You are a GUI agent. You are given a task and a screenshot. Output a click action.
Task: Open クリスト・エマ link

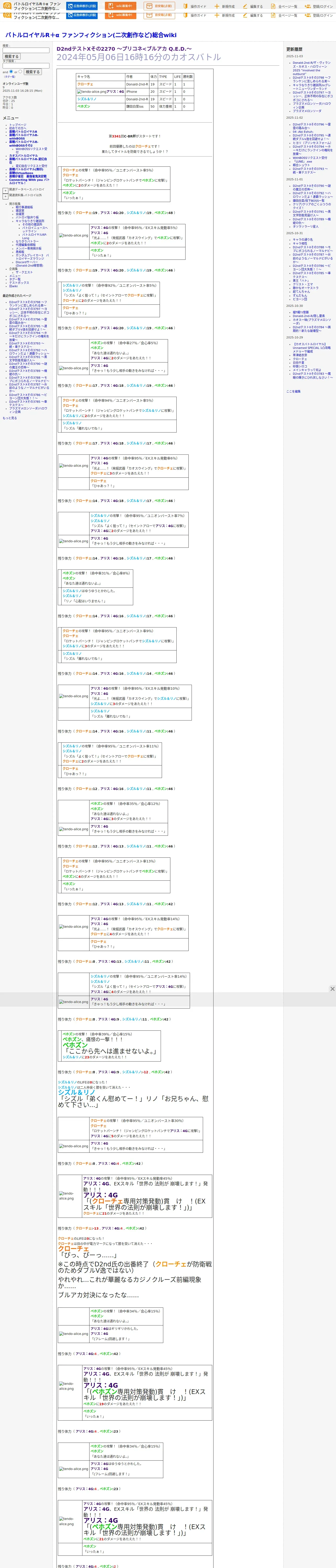(x=303, y=284)
